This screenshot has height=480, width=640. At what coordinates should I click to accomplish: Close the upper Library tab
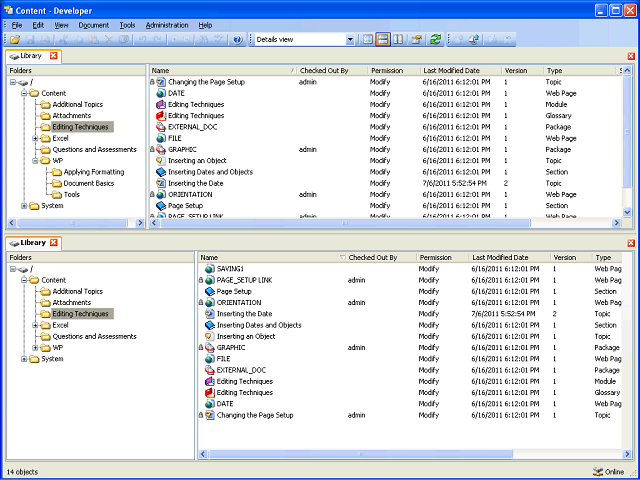tap(54, 56)
